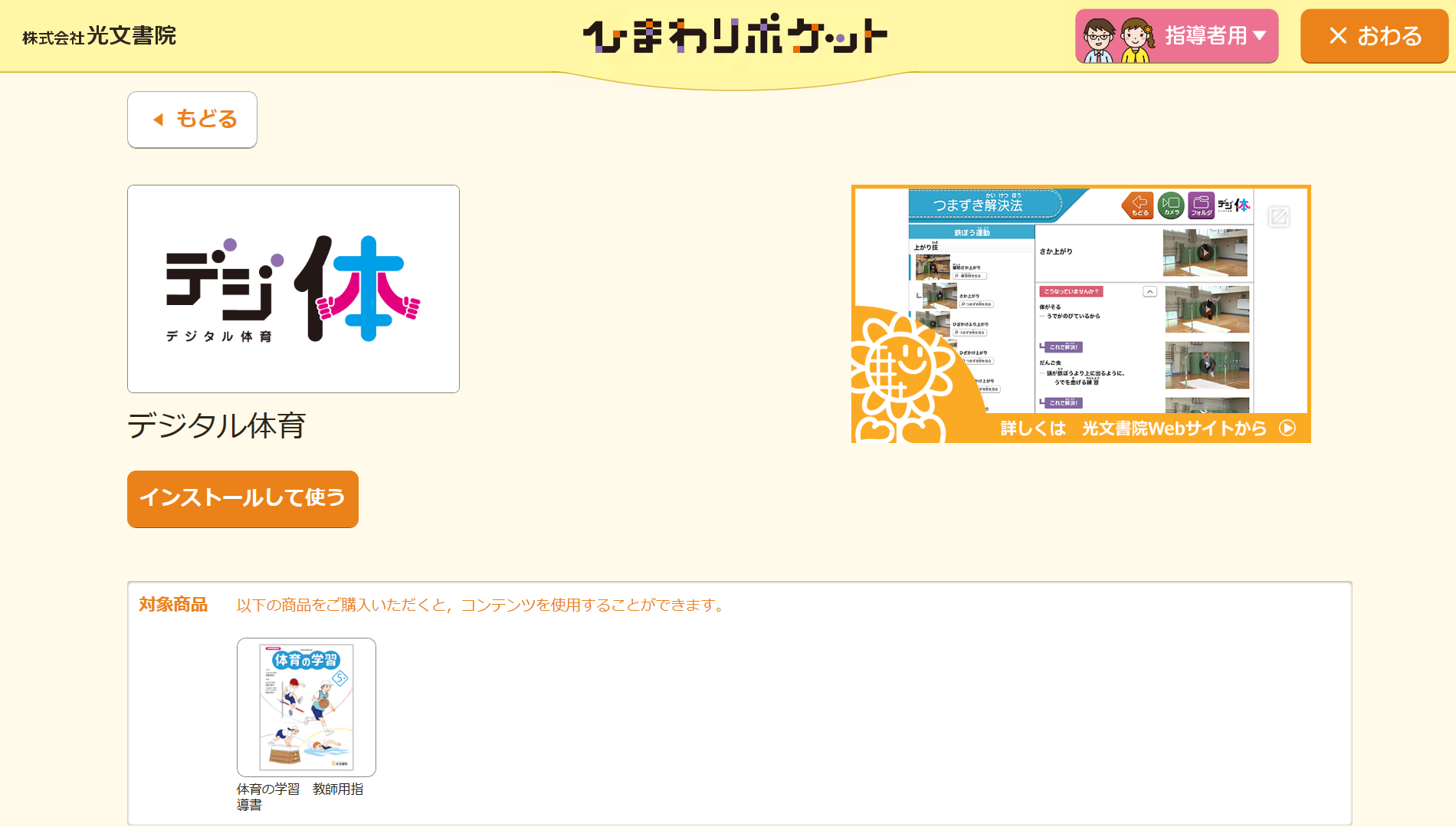This screenshot has width=1456, height=827.
Task: Click the small デジ体 logo in preview toolbar
Action: (x=1233, y=205)
